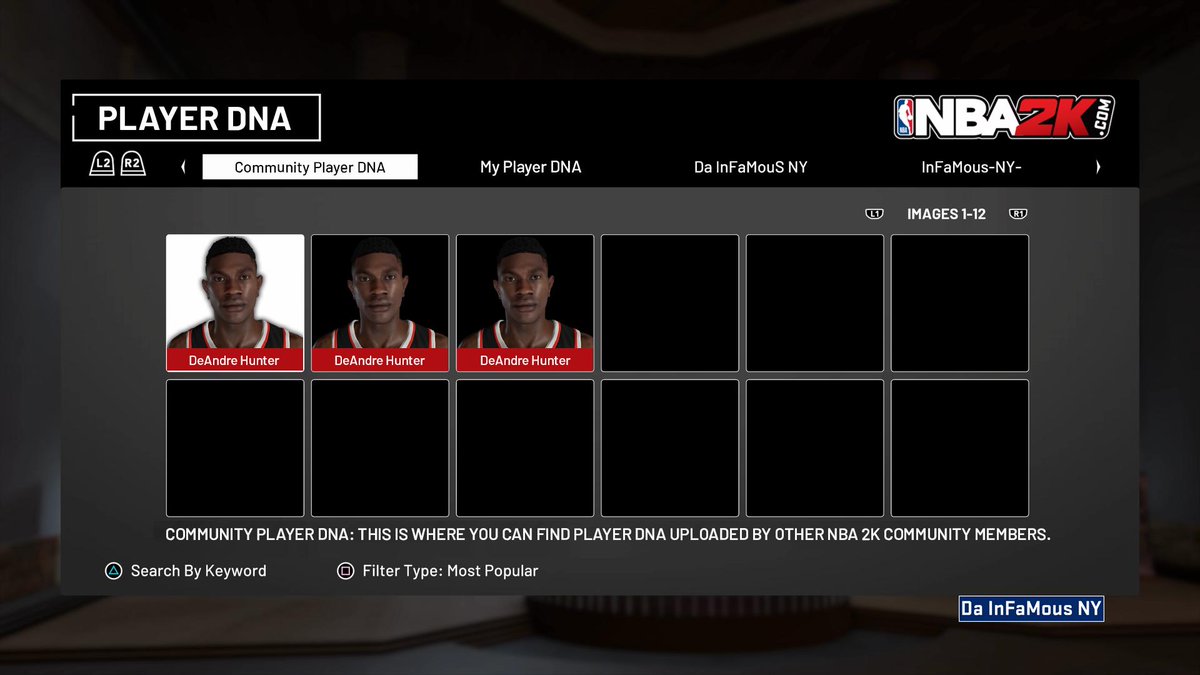
Task: Click the left arrow beside the tabs
Action: (x=183, y=167)
